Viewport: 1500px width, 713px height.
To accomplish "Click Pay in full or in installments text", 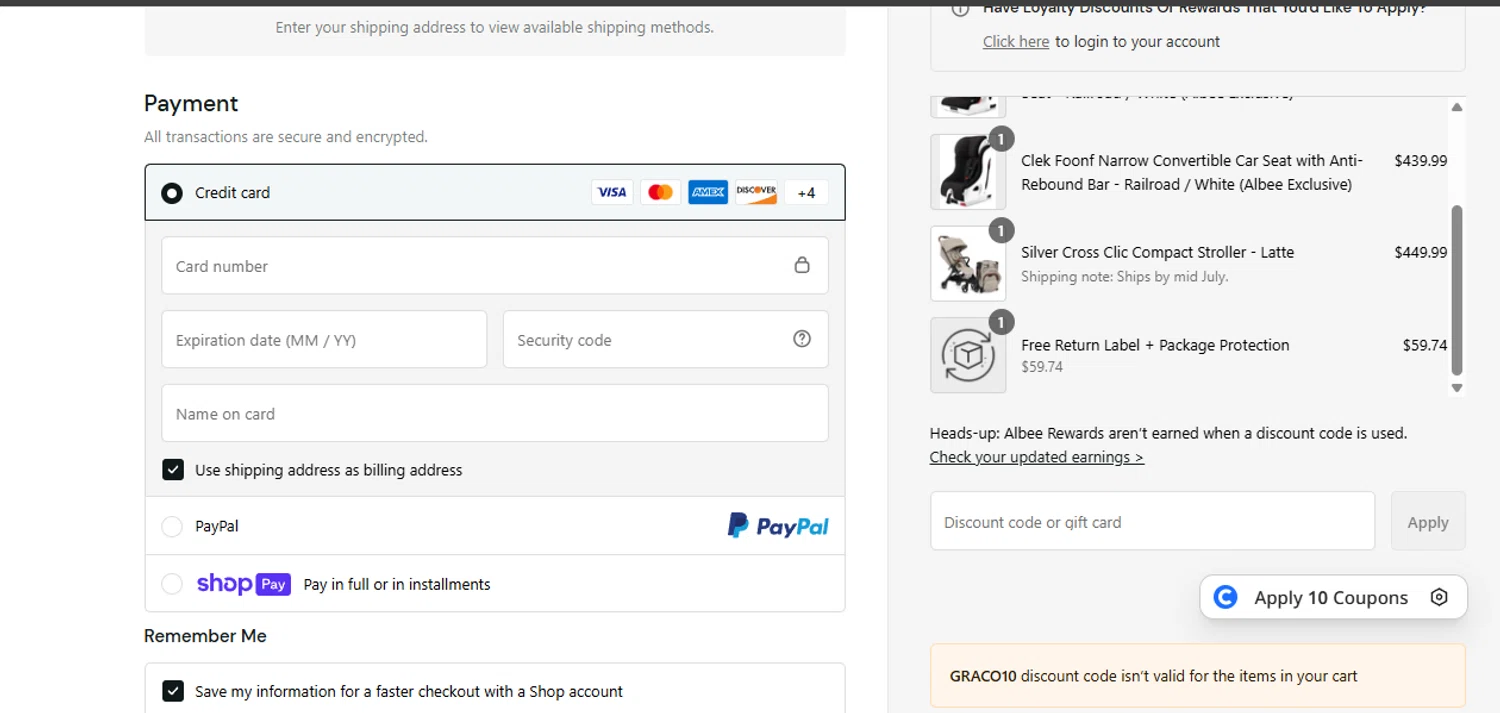I will 397,584.
